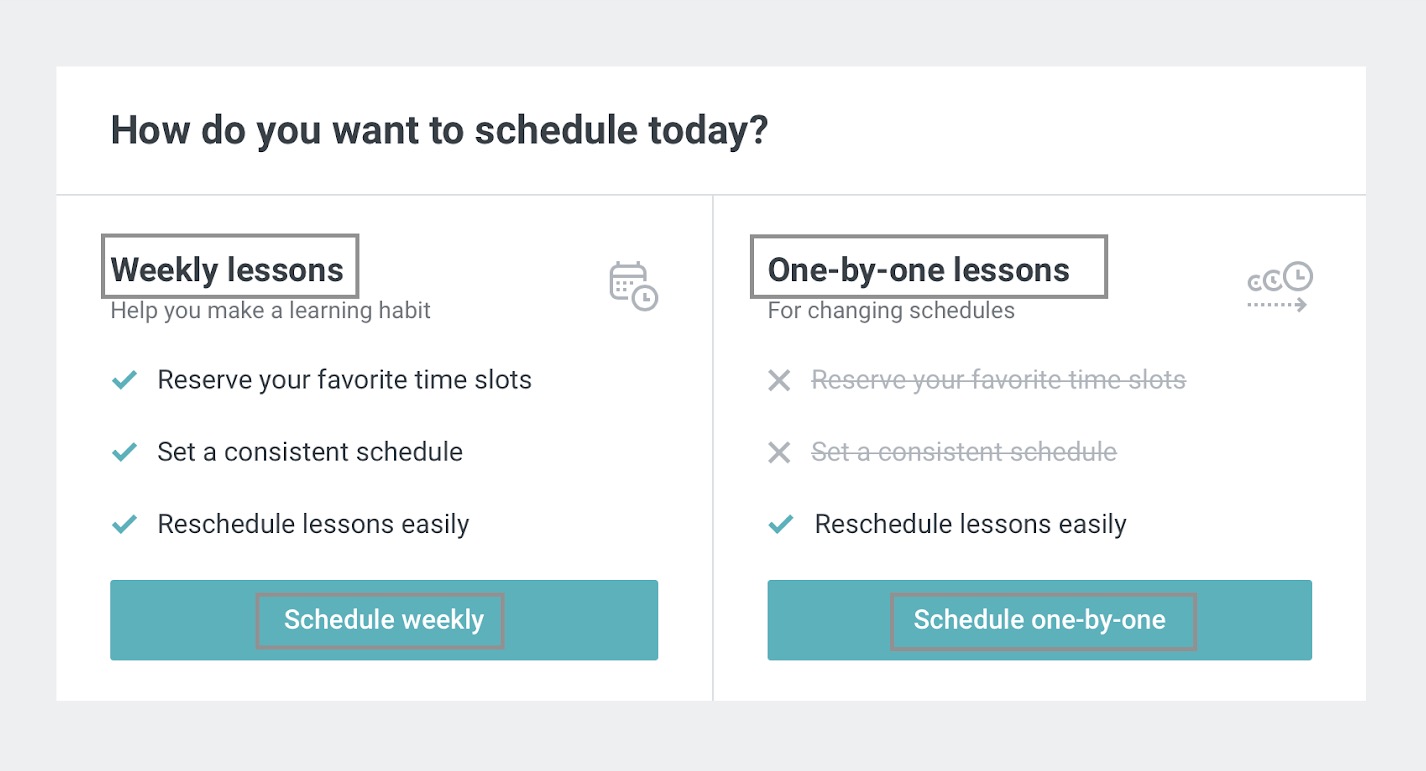Click X icon beside crossed-out "Set a consistent schedule"
This screenshot has width=1426, height=771.
pyautogui.click(x=779, y=453)
